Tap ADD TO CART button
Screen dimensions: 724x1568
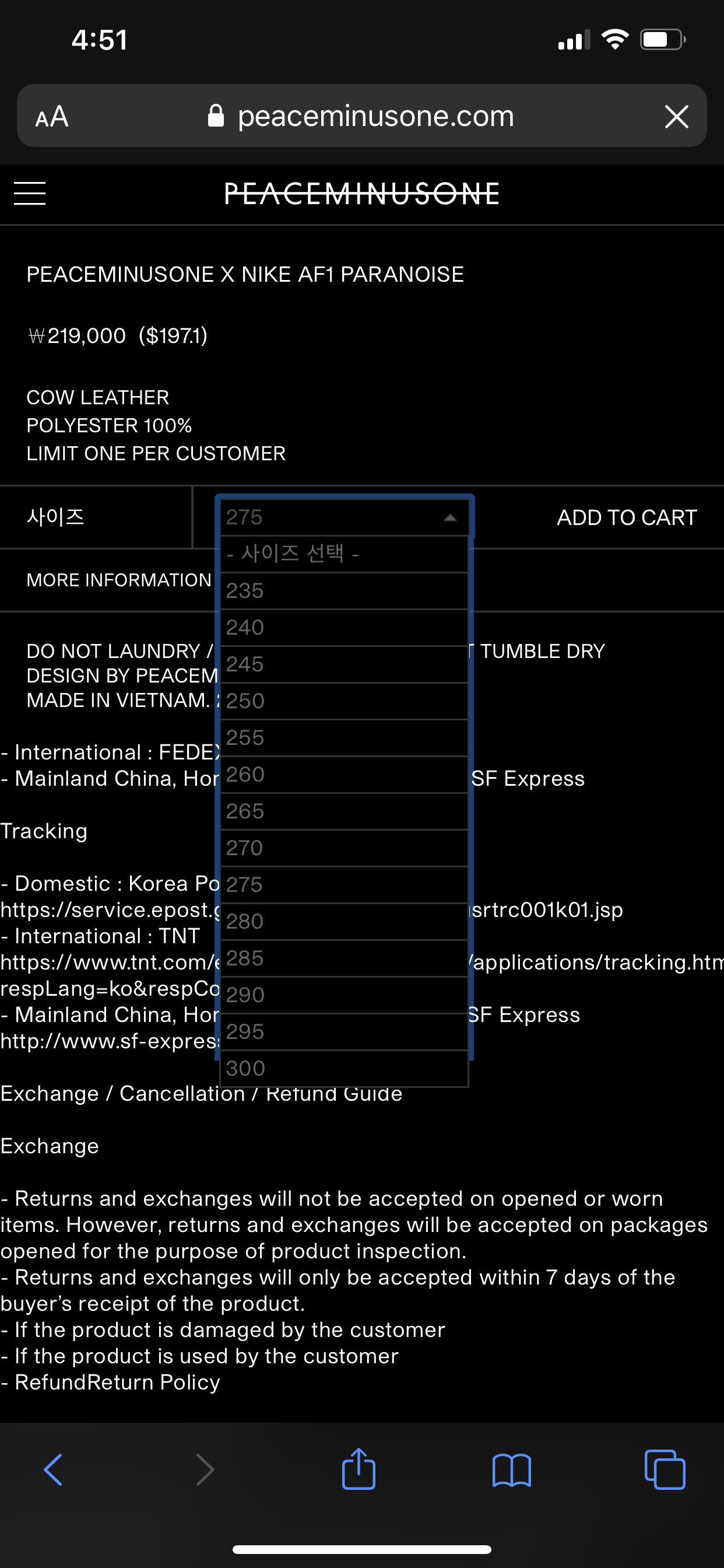(627, 517)
